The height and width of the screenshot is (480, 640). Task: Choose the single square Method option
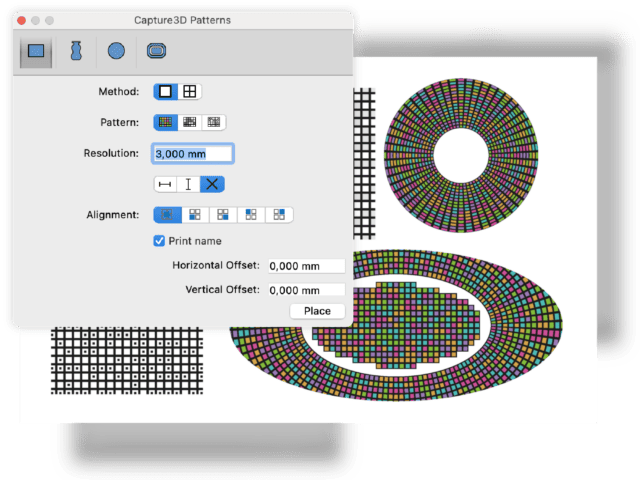tap(165, 91)
